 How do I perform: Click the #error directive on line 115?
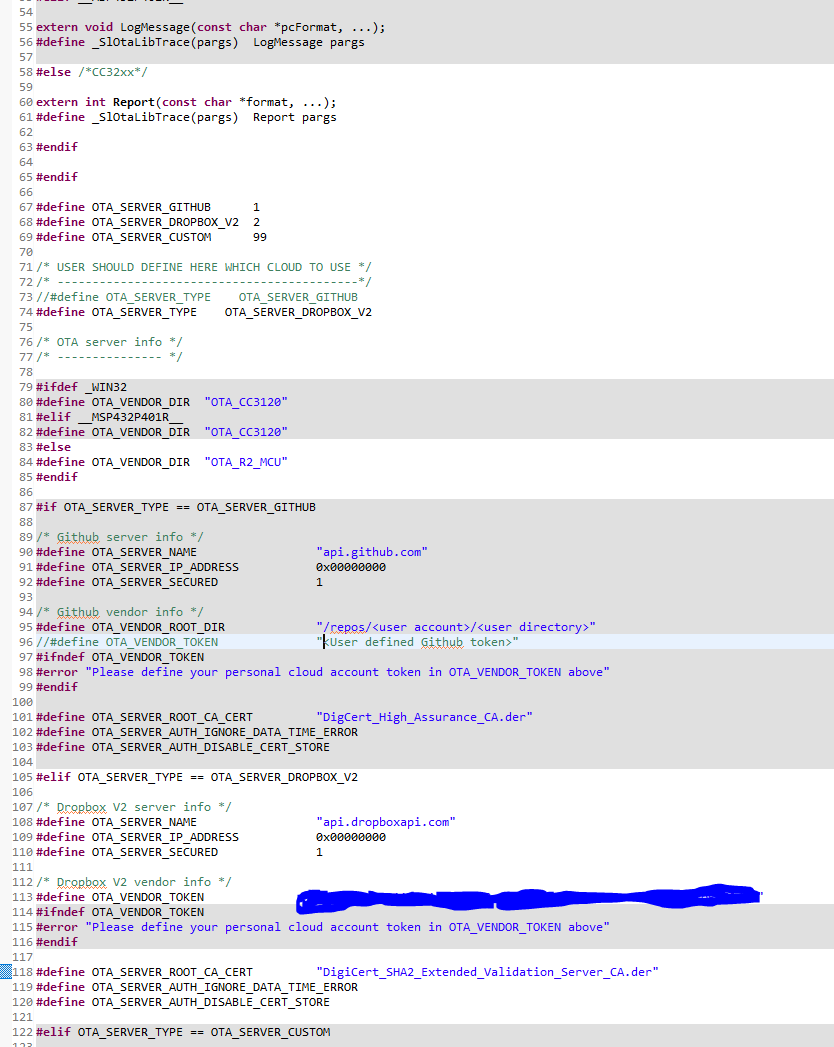(57, 927)
